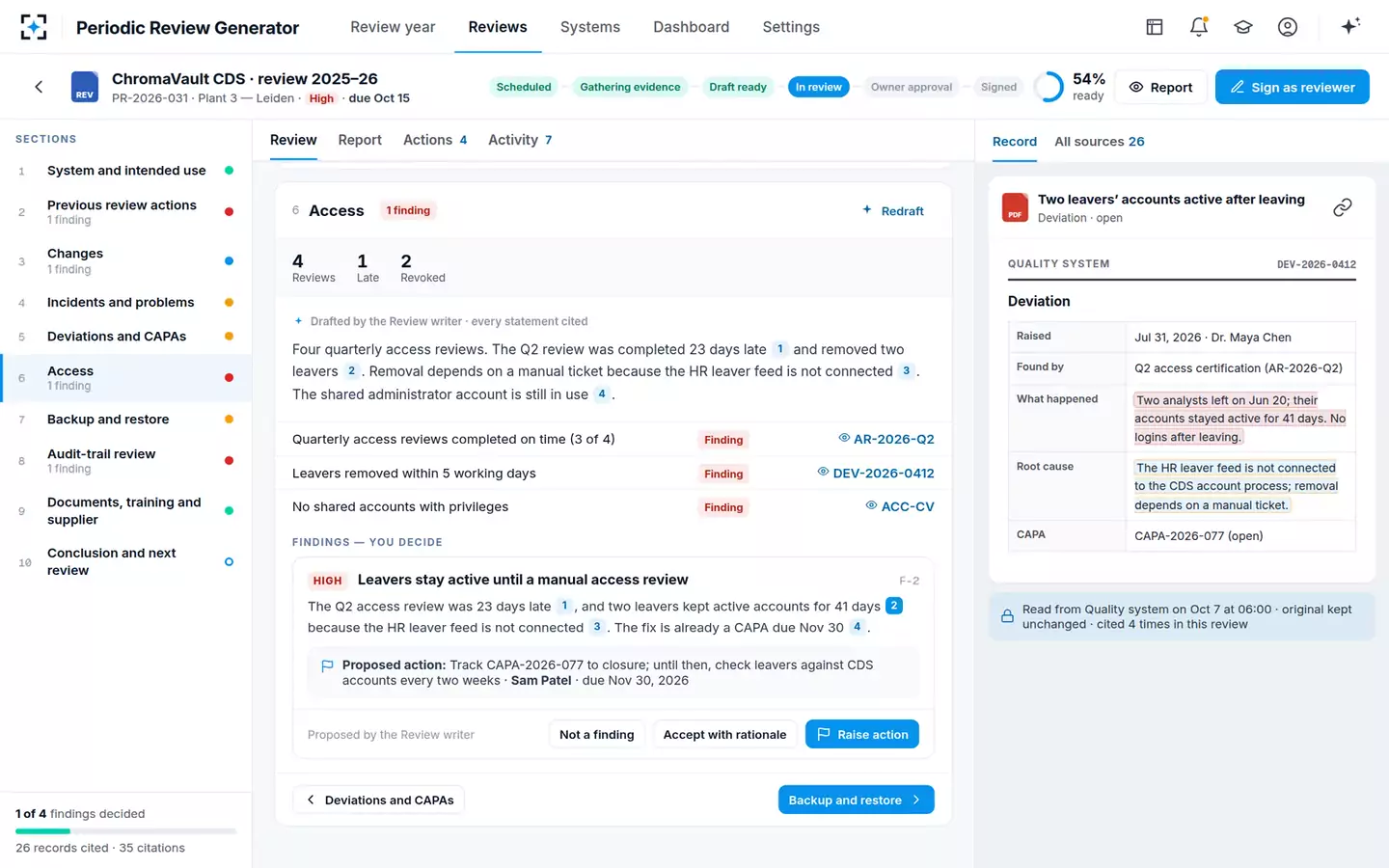Switch to the Systems tab
1389x868 pixels.
click(590, 27)
